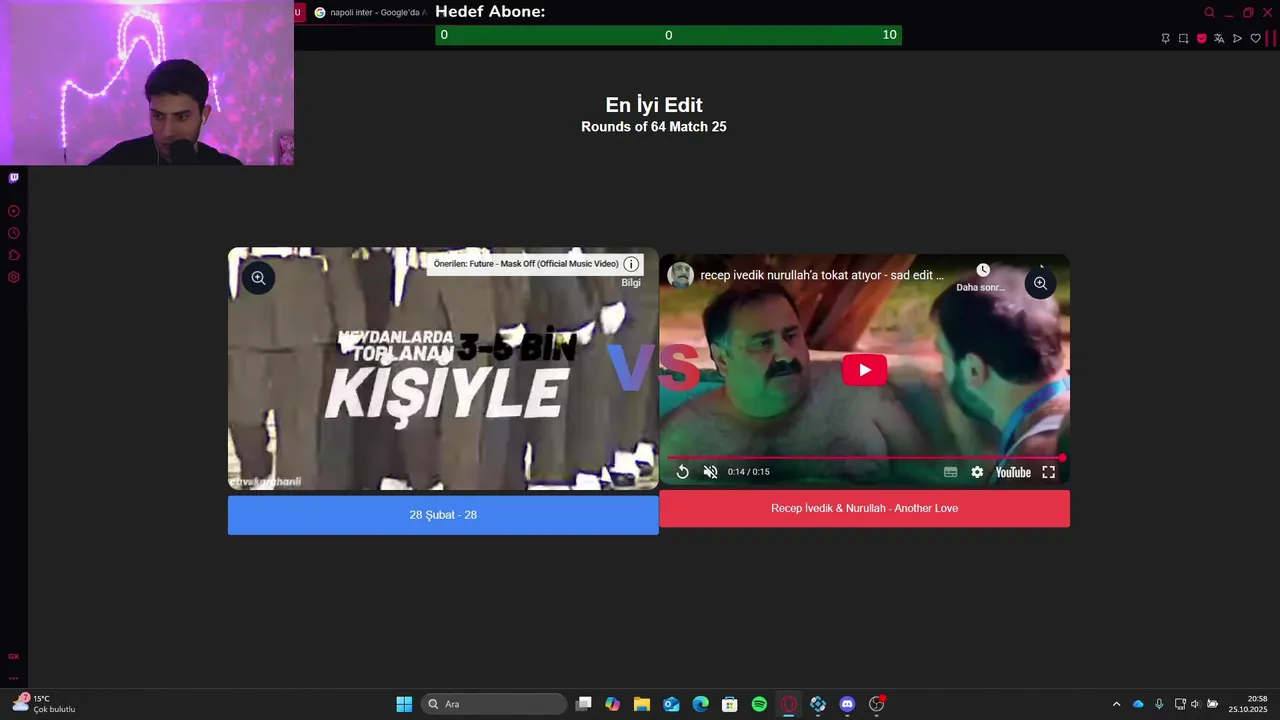Replay the YouTube video

pyautogui.click(x=683, y=472)
